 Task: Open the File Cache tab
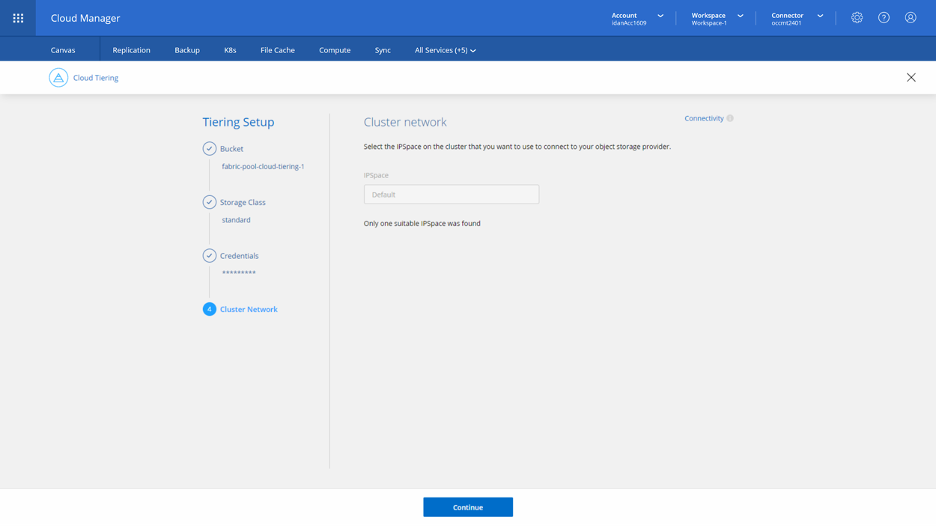click(x=277, y=50)
